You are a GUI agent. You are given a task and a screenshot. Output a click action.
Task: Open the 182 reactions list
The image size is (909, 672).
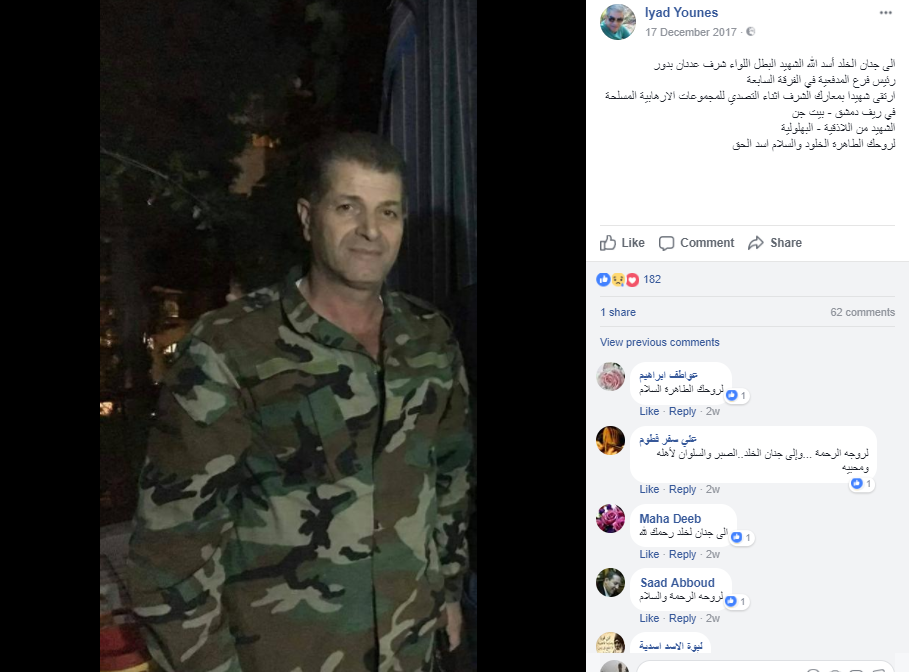coord(628,279)
